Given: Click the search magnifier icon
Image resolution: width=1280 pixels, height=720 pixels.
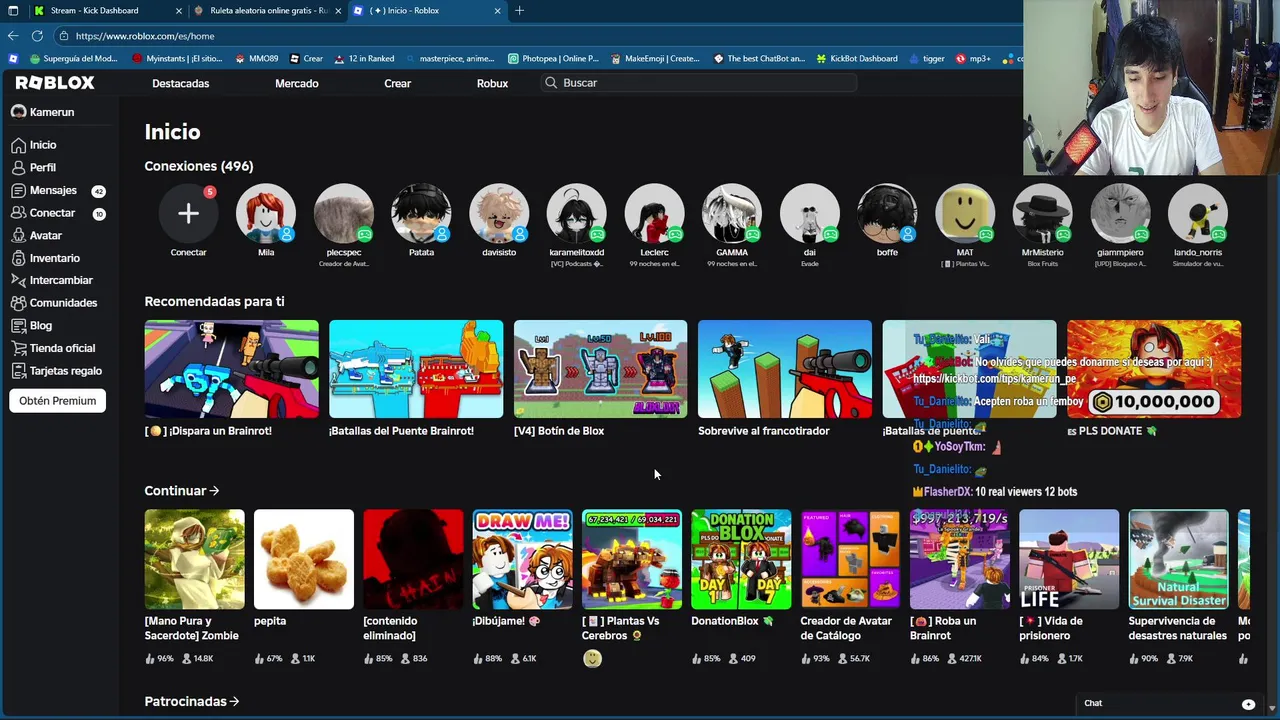Looking at the screenshot, I should (x=551, y=83).
